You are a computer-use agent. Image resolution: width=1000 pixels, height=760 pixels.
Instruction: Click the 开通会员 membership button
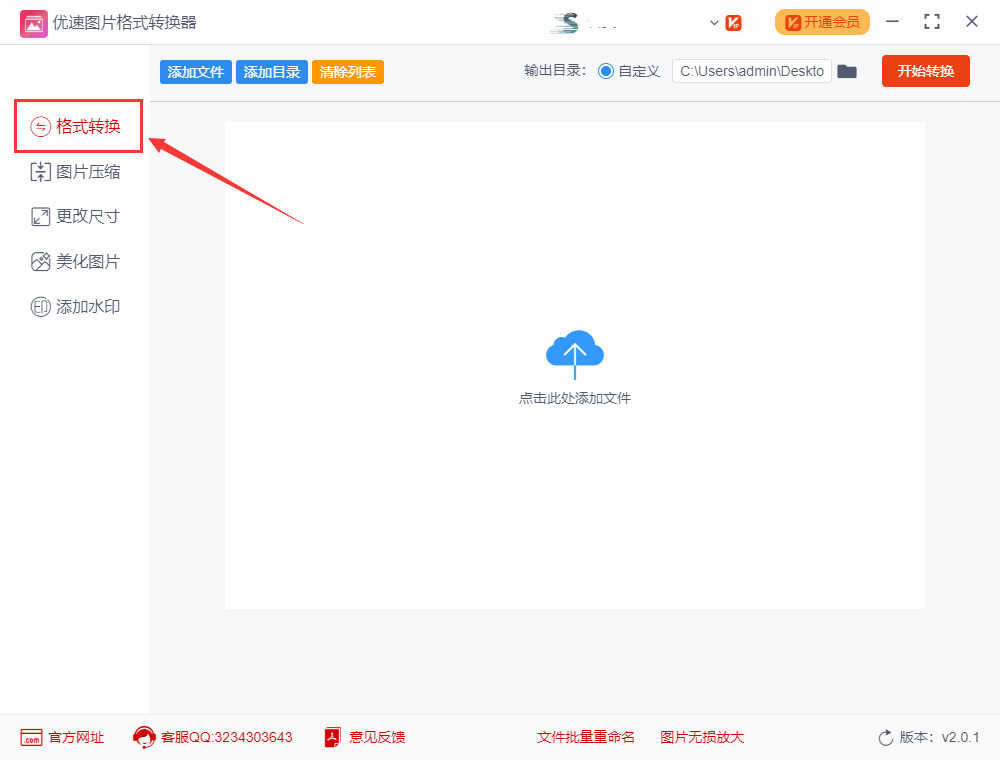pos(822,22)
